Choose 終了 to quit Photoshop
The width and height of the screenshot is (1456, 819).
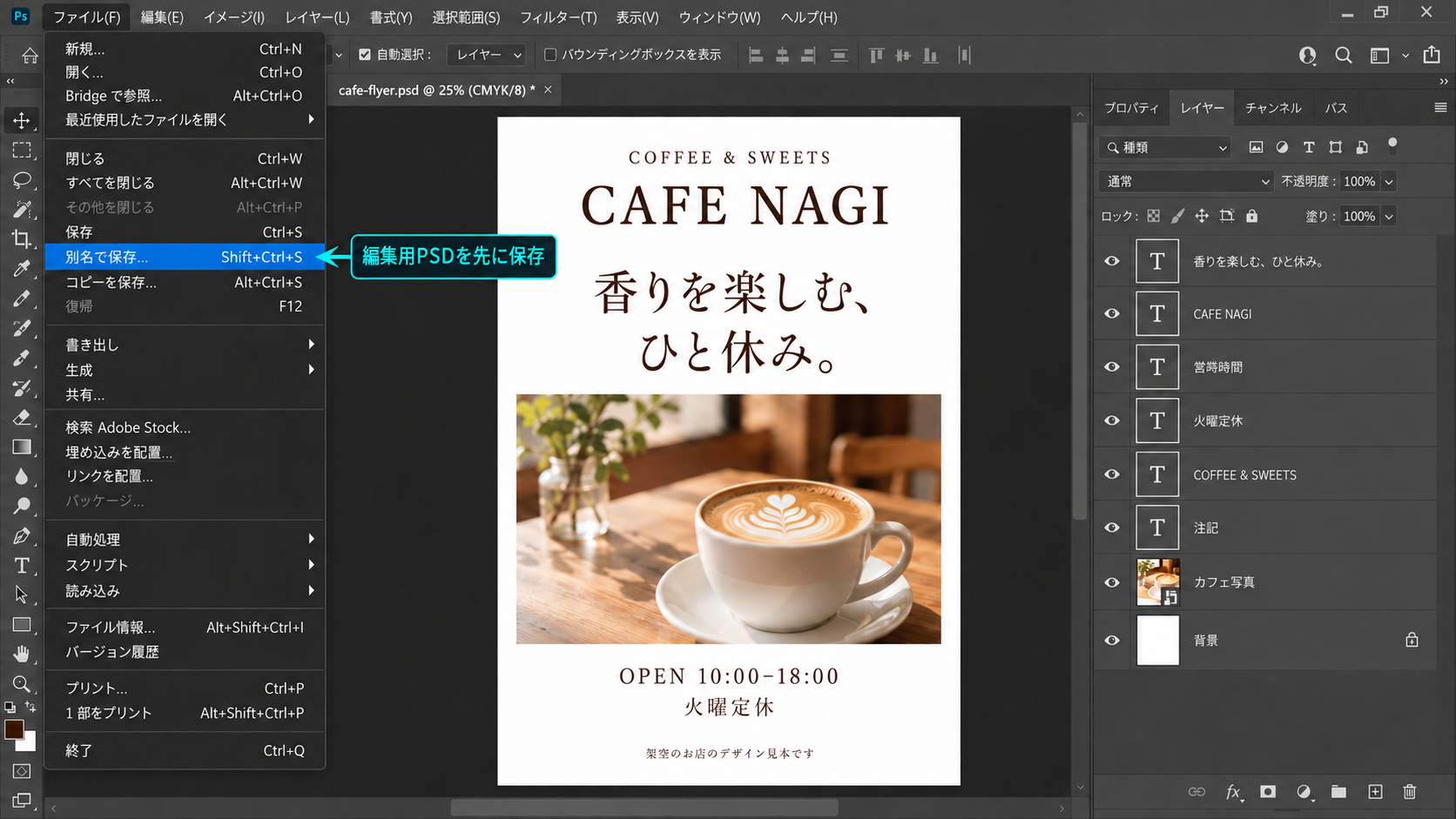185,750
